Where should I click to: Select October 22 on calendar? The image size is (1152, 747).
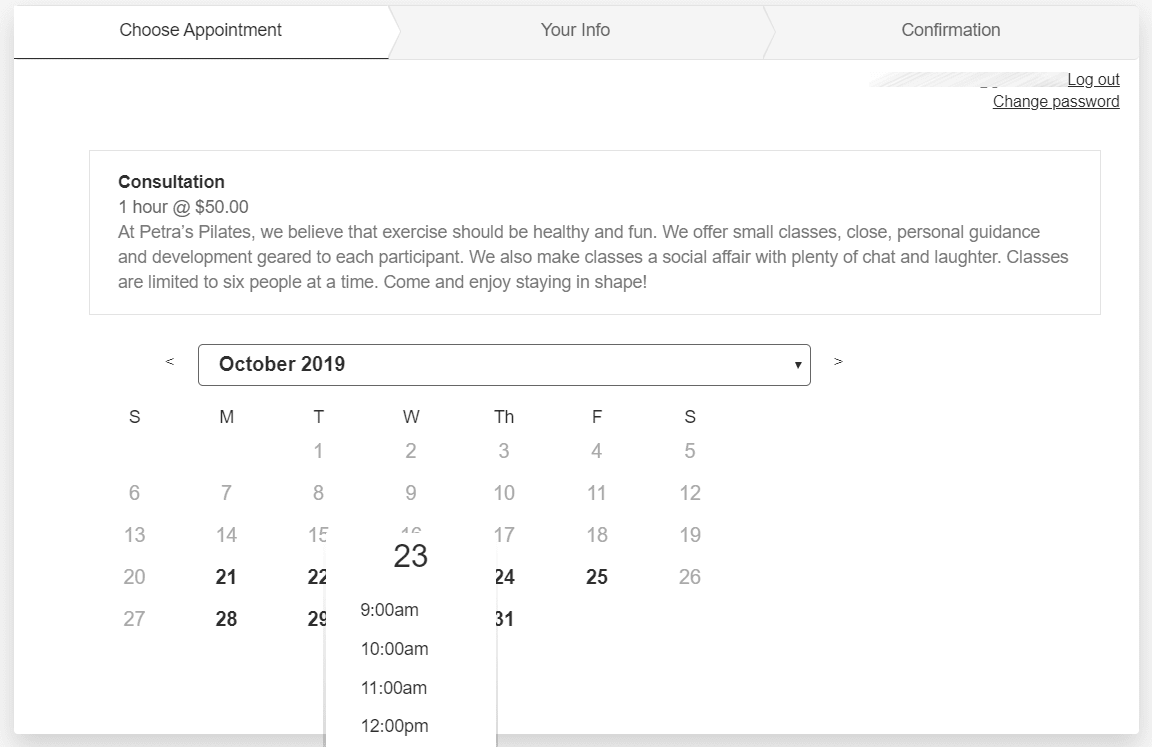point(316,577)
